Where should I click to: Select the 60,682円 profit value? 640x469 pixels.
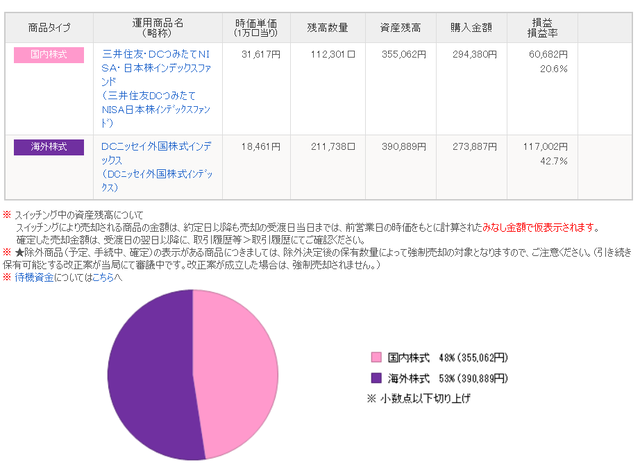coord(548,54)
